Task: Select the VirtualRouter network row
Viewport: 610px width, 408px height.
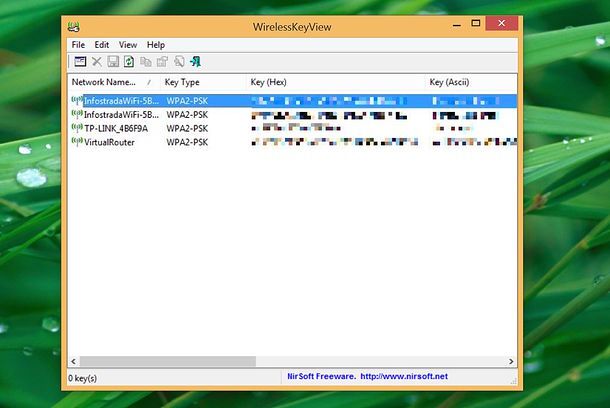Action: click(x=293, y=142)
